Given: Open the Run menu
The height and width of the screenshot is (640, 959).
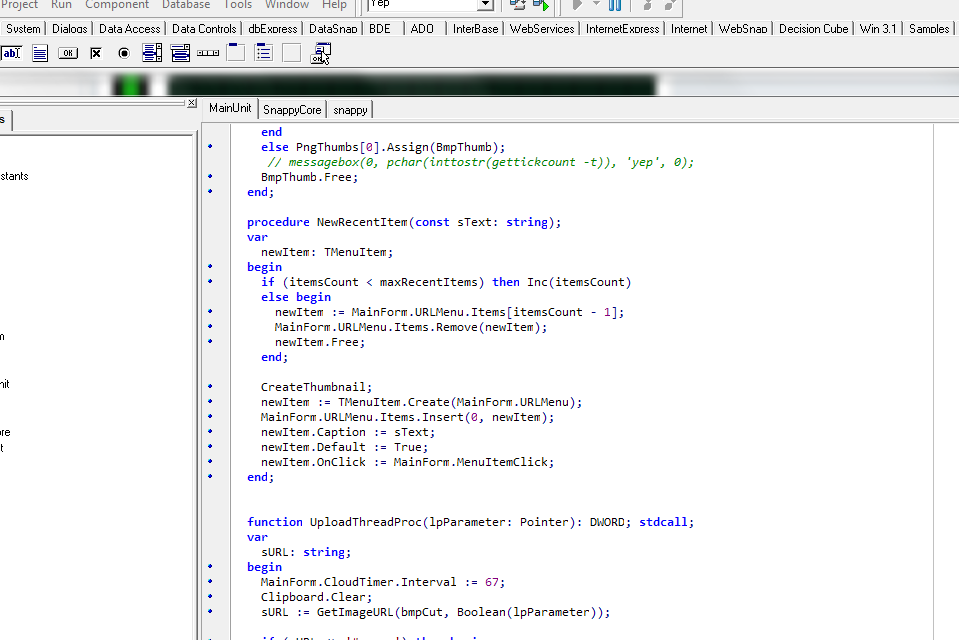Looking at the screenshot, I should coord(61,5).
